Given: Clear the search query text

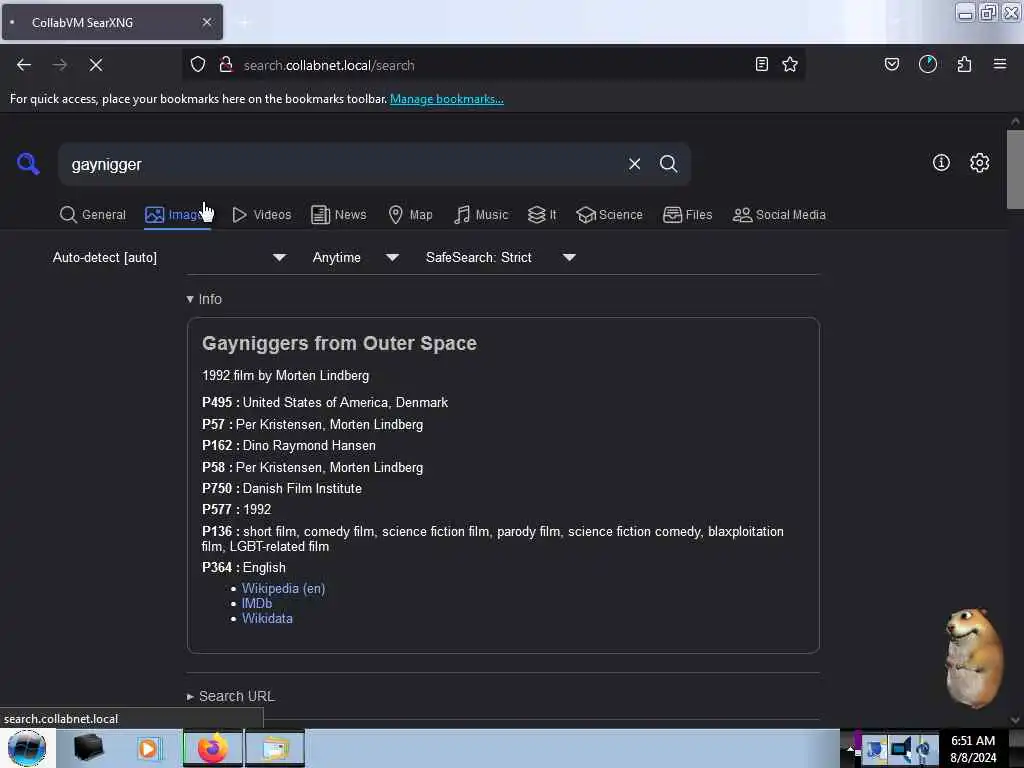Looking at the screenshot, I should (x=634, y=164).
